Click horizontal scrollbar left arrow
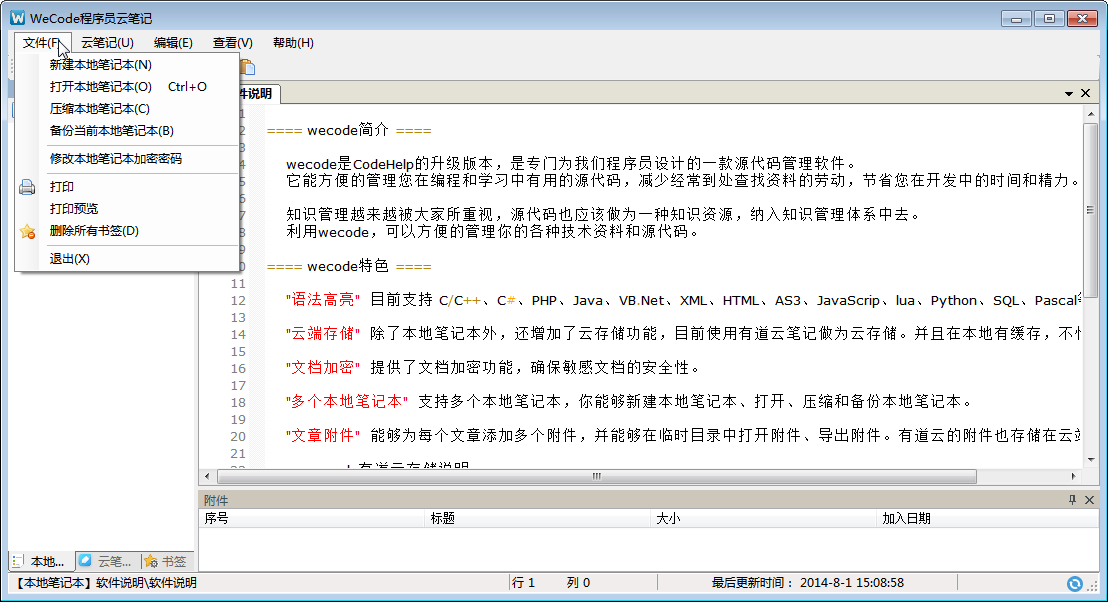Screen dimensions: 1108x602 click(207, 476)
